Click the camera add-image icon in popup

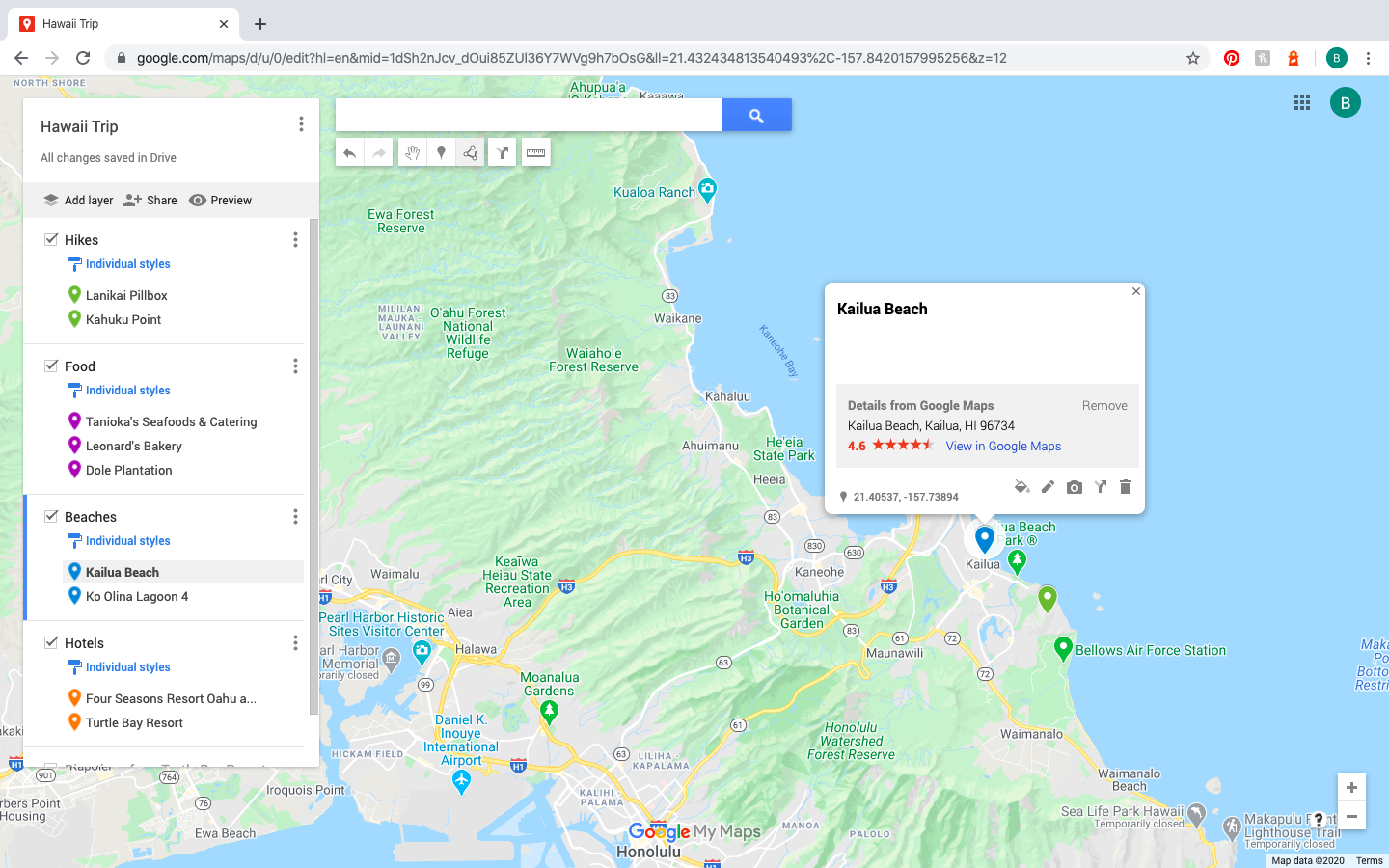(1074, 487)
